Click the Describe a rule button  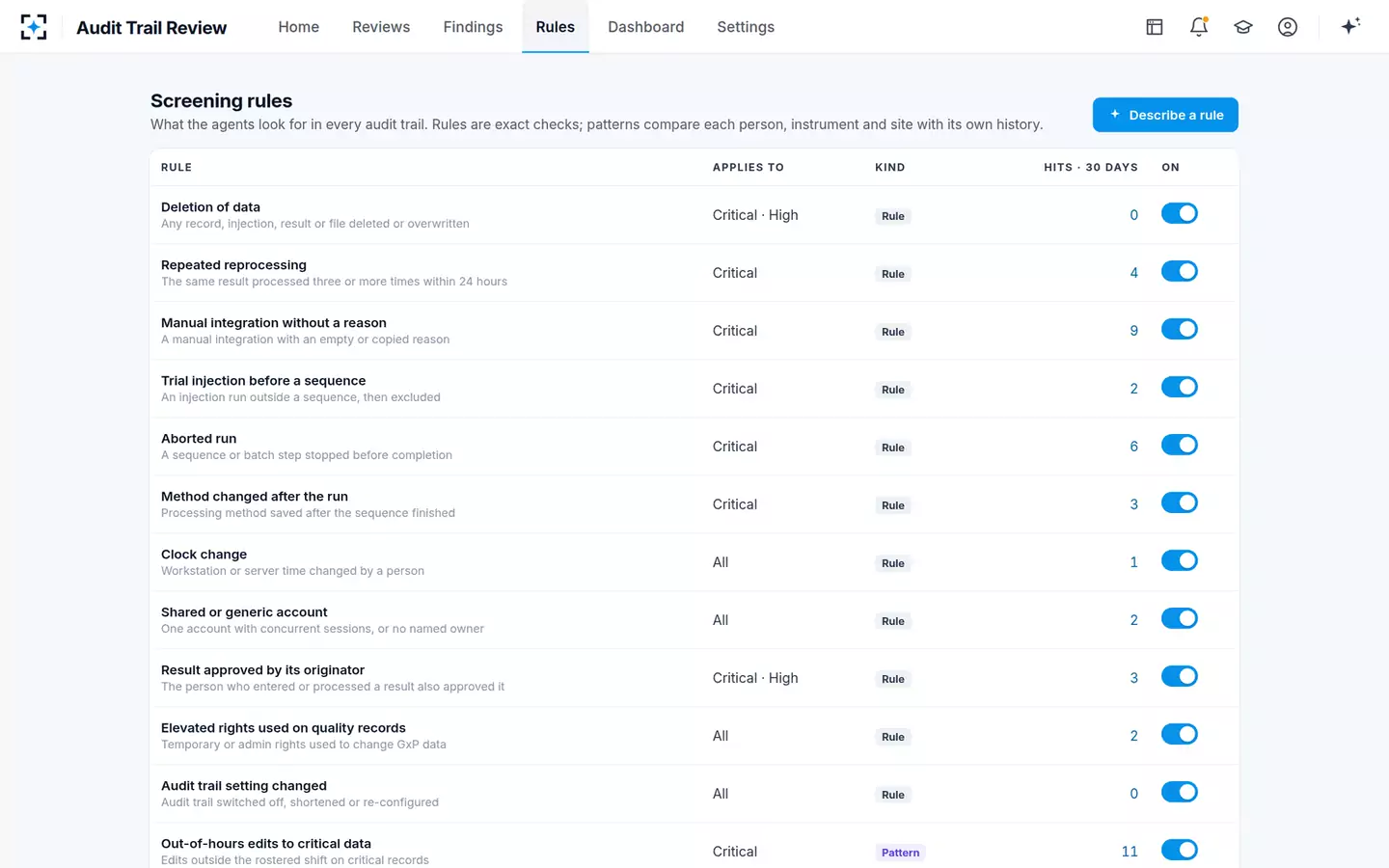point(1165,115)
